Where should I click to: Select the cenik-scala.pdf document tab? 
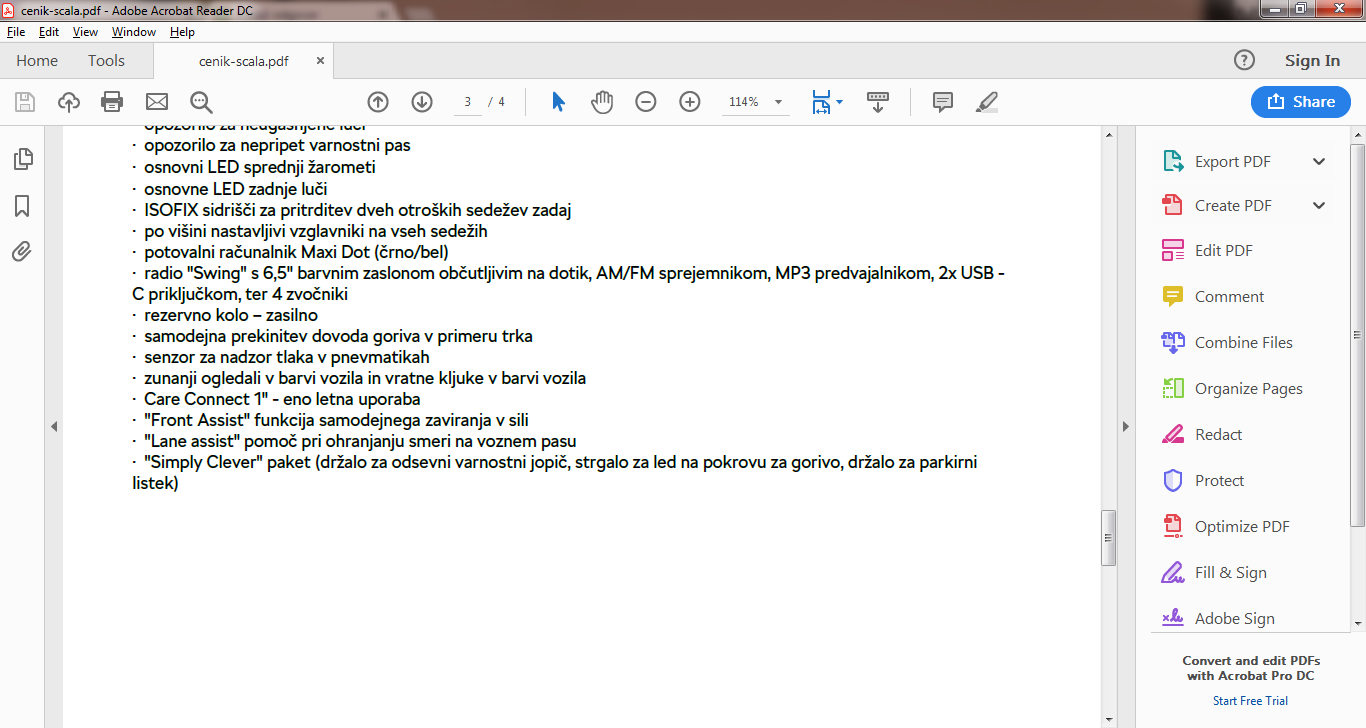click(244, 61)
